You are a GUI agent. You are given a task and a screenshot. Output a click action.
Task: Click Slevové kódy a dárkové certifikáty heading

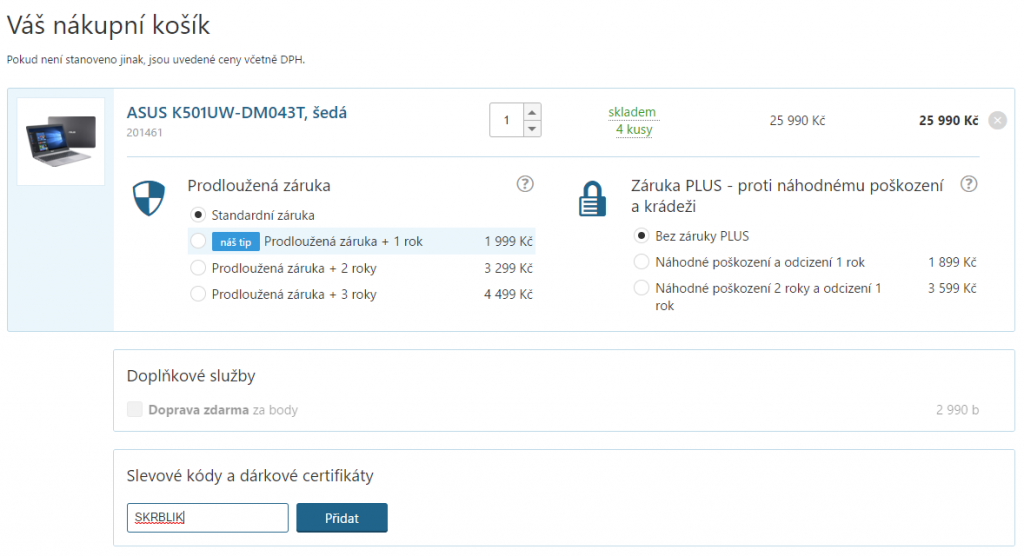pos(250,476)
